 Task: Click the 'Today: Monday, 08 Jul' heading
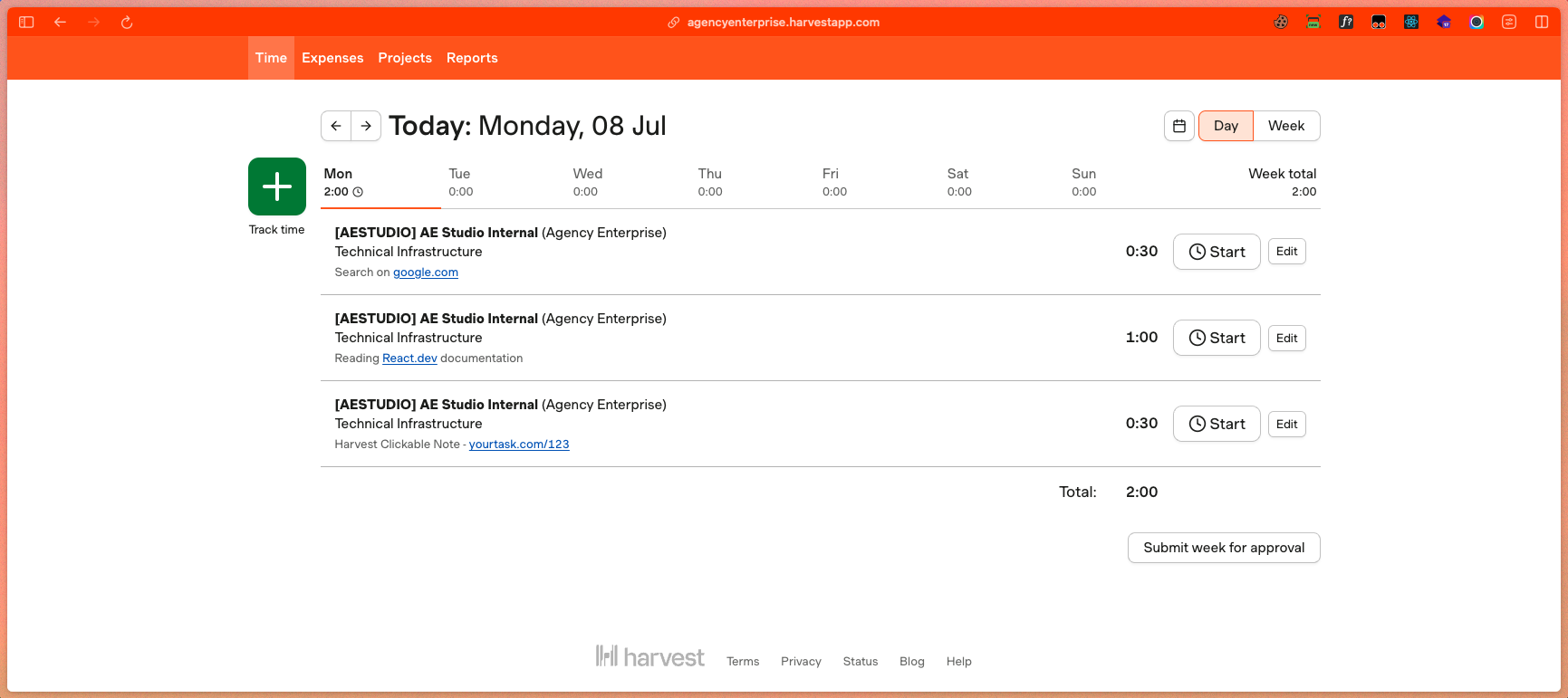(527, 126)
